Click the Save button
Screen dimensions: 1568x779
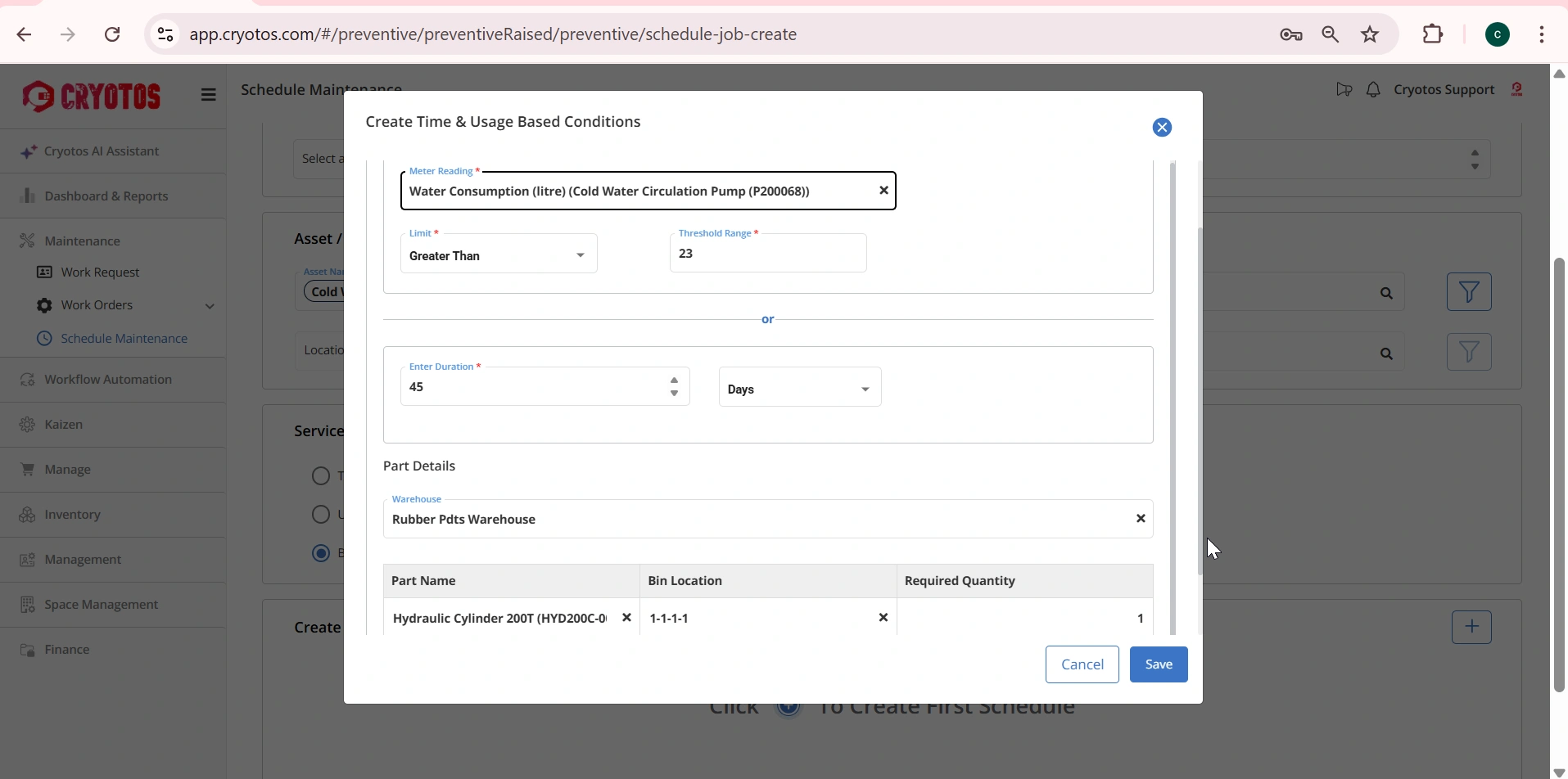(x=1159, y=664)
